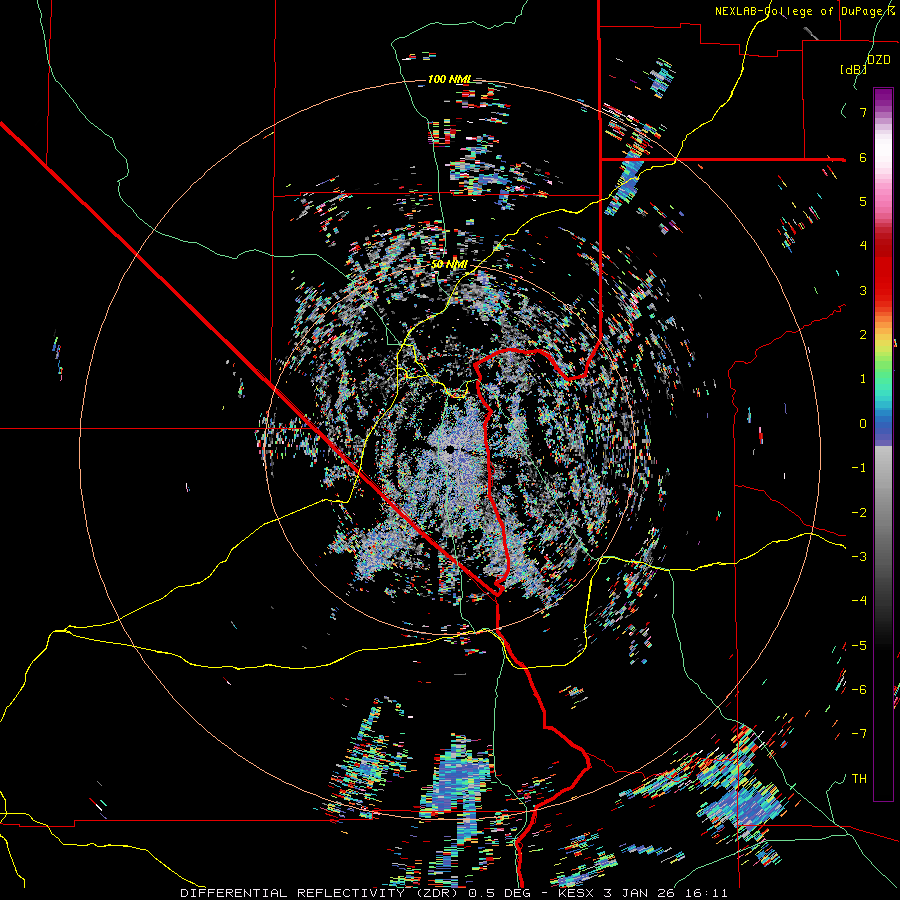Click the "6" value on the color scale

pos(863,157)
